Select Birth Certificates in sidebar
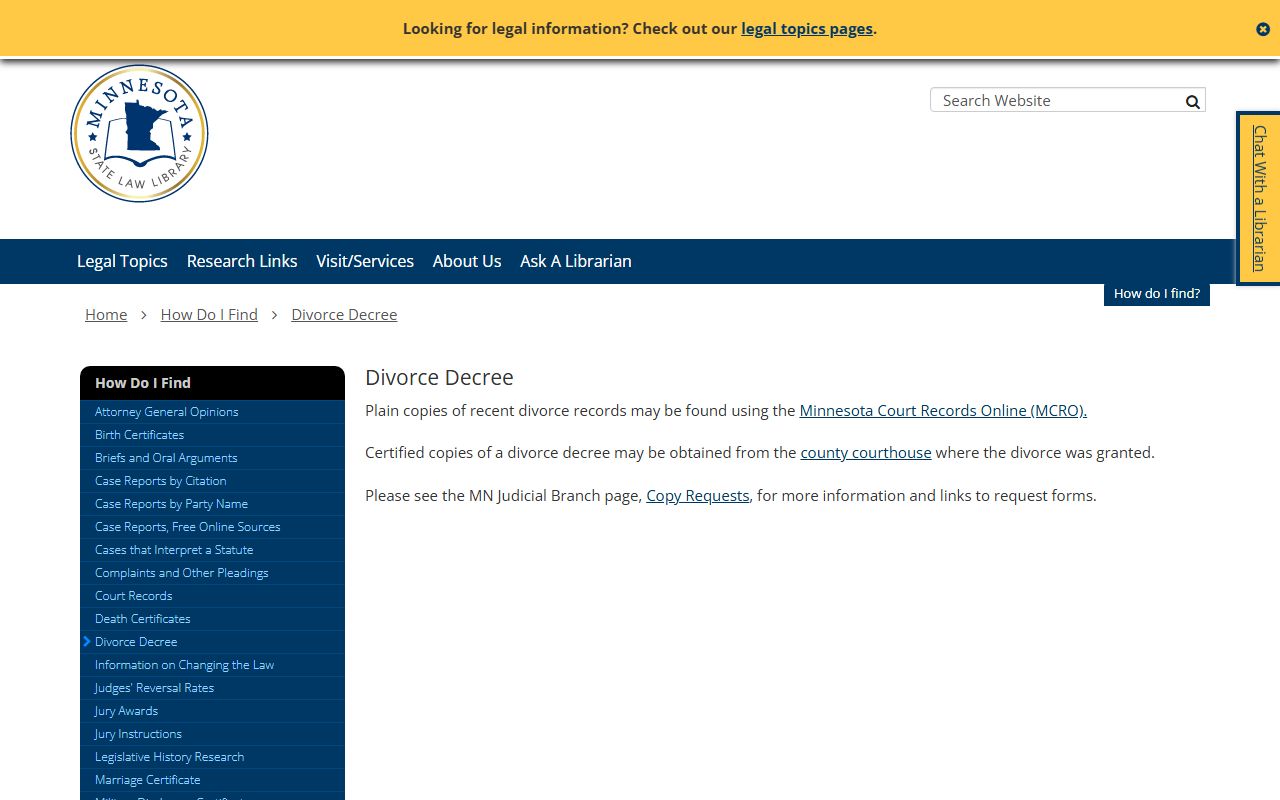Screen dimensions: 1280x800 tap(212, 435)
